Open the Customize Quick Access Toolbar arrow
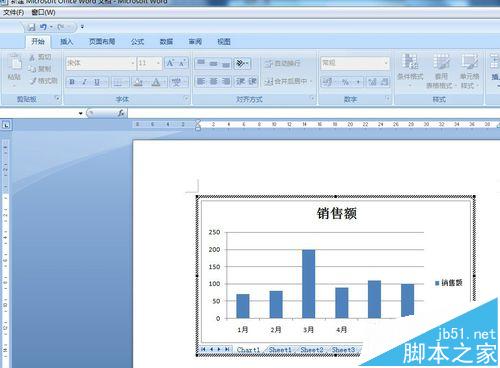The height and width of the screenshot is (368, 500). (x=82, y=27)
